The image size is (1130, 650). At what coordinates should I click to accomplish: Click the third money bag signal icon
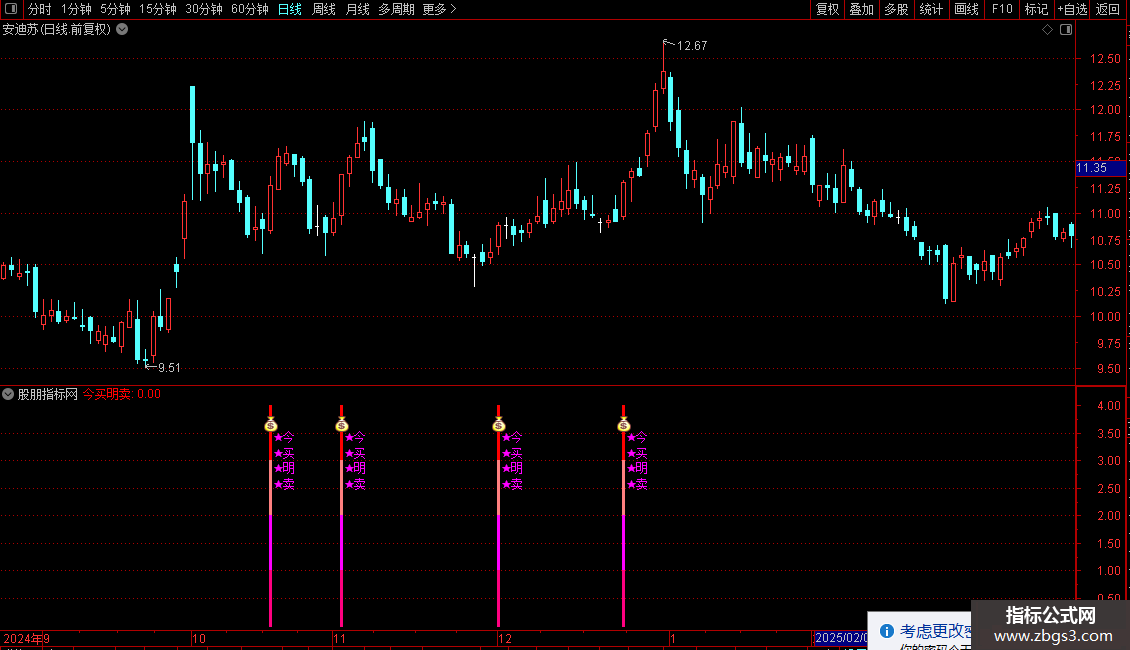click(499, 424)
